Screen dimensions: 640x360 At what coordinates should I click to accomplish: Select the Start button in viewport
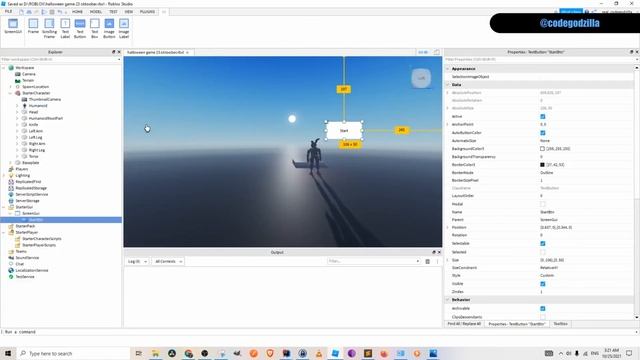[344, 131]
